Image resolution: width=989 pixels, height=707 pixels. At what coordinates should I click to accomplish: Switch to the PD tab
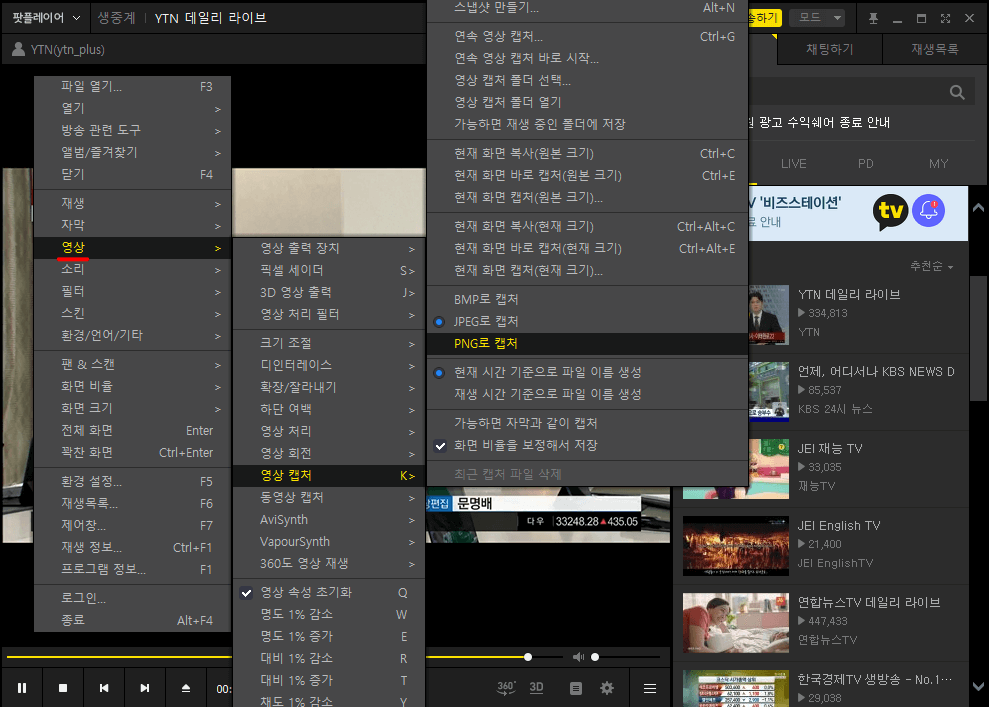pyautogui.click(x=865, y=164)
